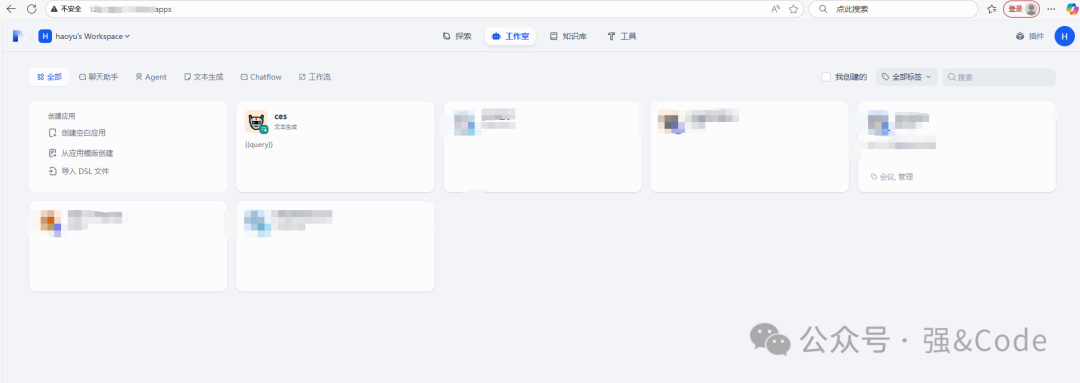The width and height of the screenshot is (1080, 383).
Task: Go to the 探索 tab
Action: tap(457, 36)
